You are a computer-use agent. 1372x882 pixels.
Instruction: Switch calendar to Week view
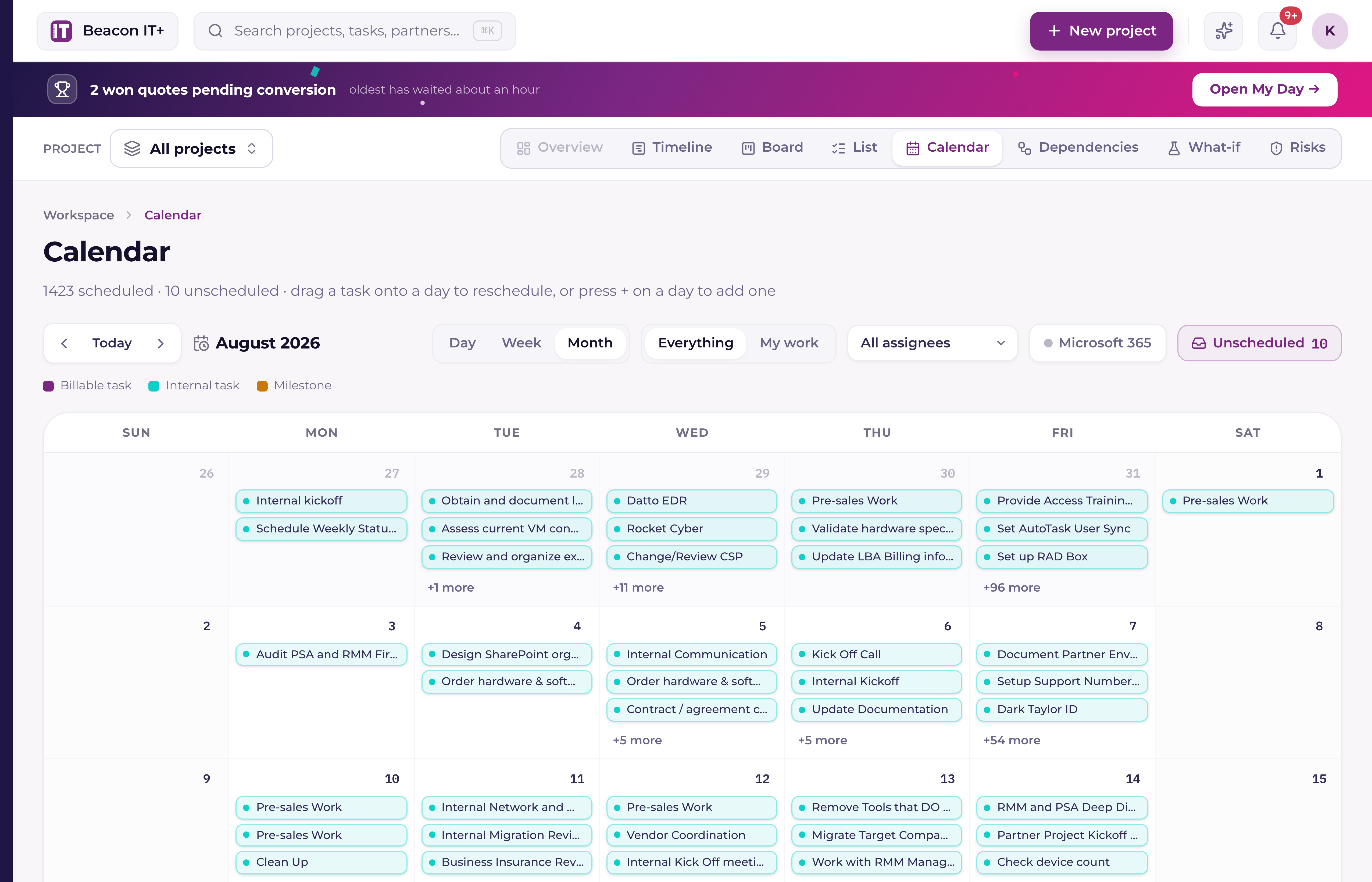pos(521,343)
